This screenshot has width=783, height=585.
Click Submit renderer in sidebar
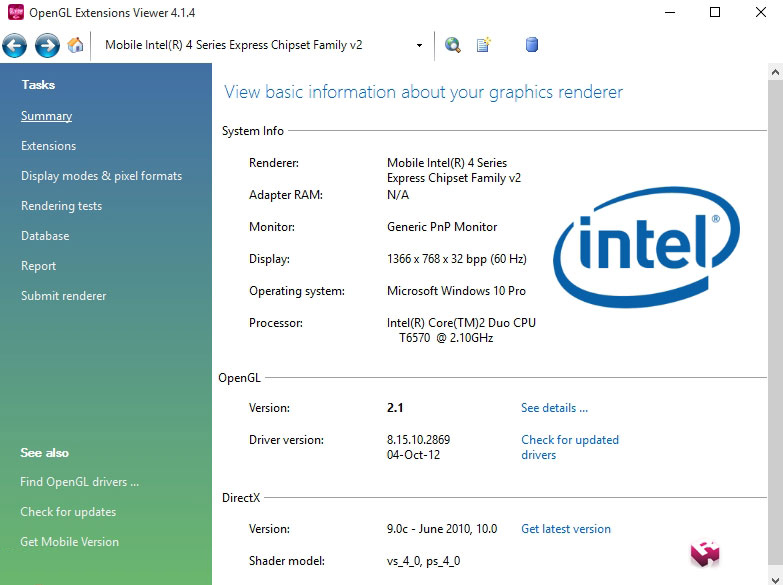tap(63, 296)
